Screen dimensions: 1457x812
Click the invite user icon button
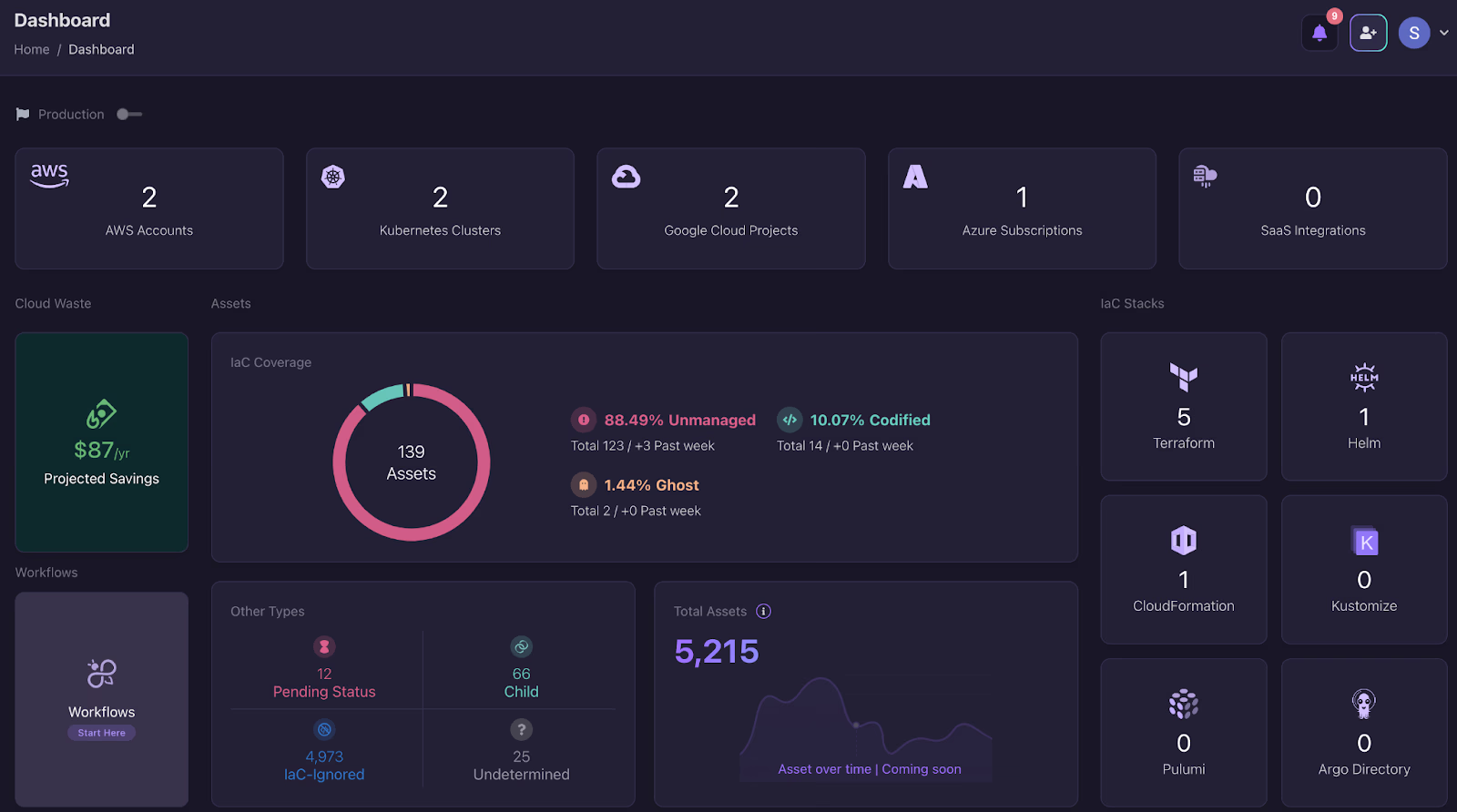(x=1368, y=33)
